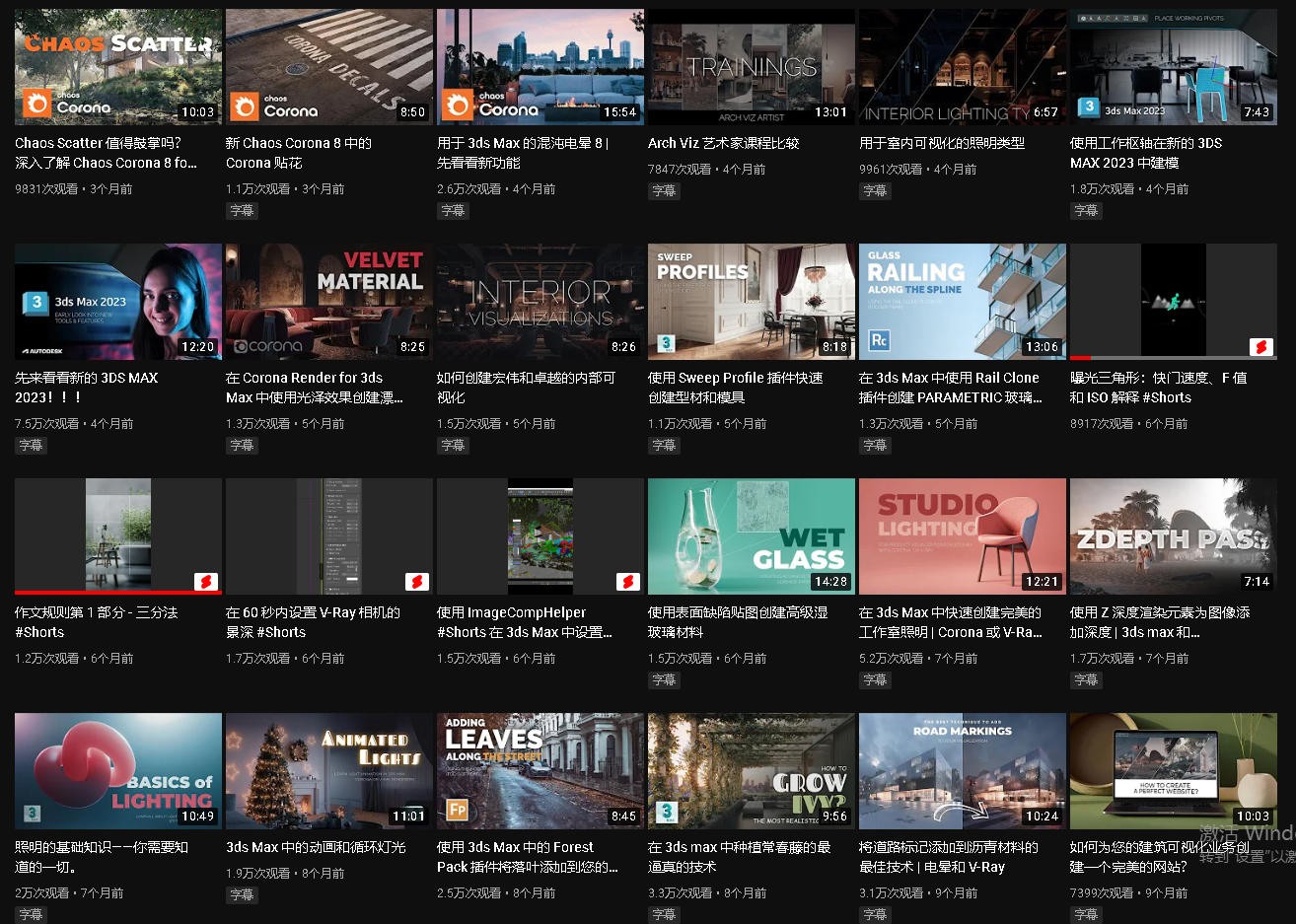Open title '在 3ds Max 中快速创建完美的工作室照明'
This screenshot has width=1296, height=924.
[951, 622]
